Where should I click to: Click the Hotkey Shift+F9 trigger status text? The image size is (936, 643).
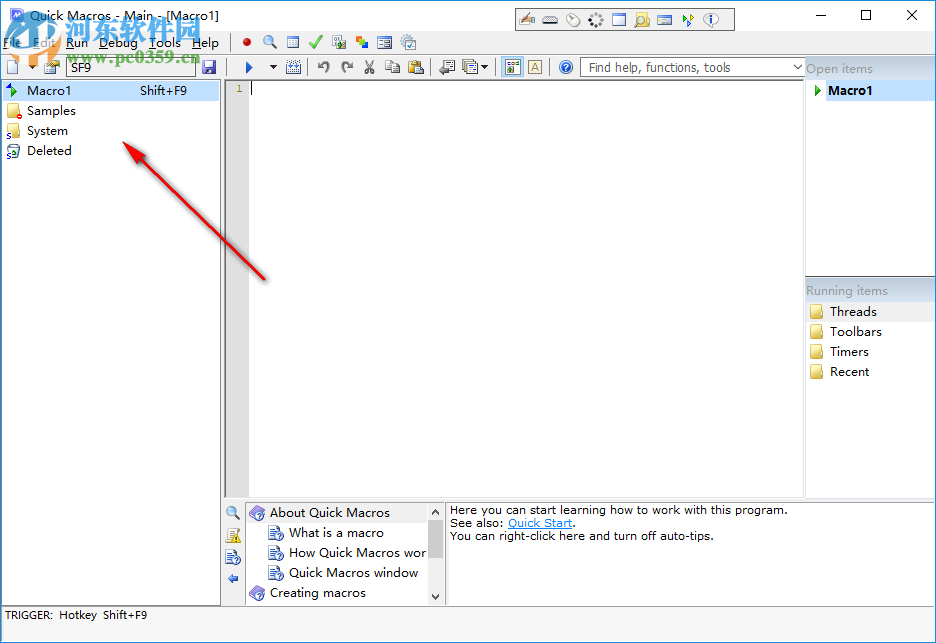point(103,615)
